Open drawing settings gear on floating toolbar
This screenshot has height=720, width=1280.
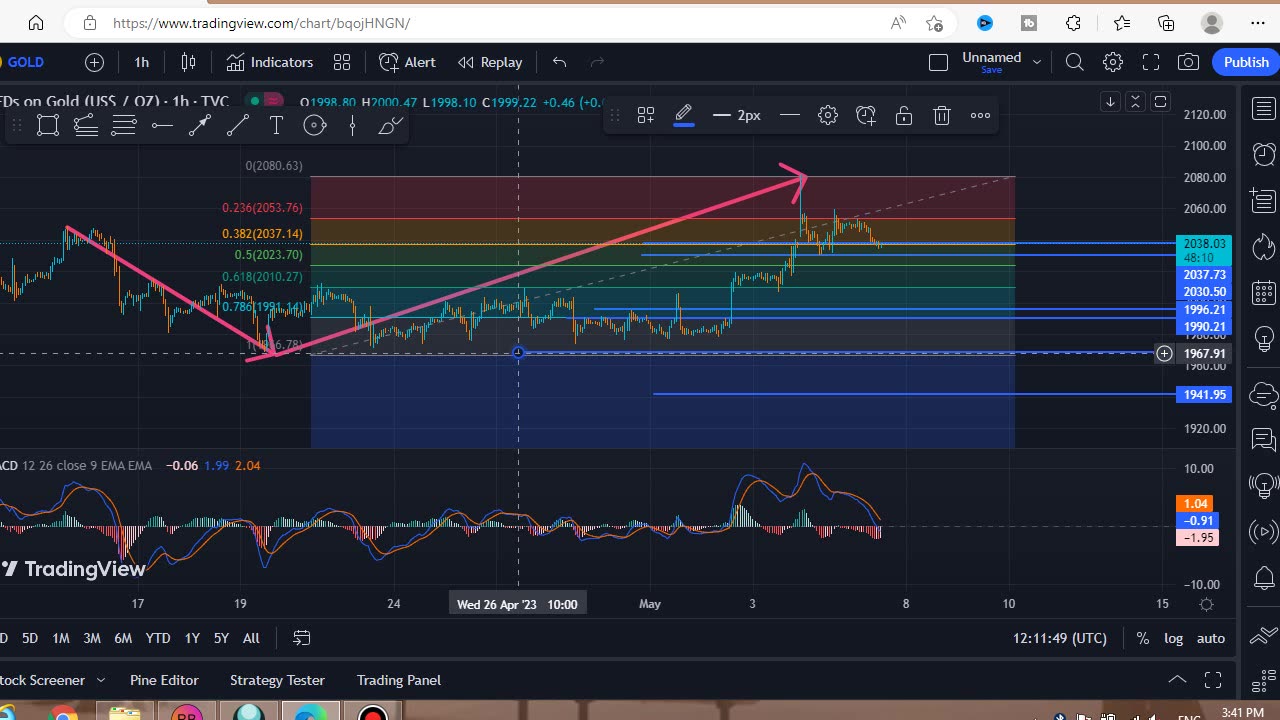tap(828, 115)
